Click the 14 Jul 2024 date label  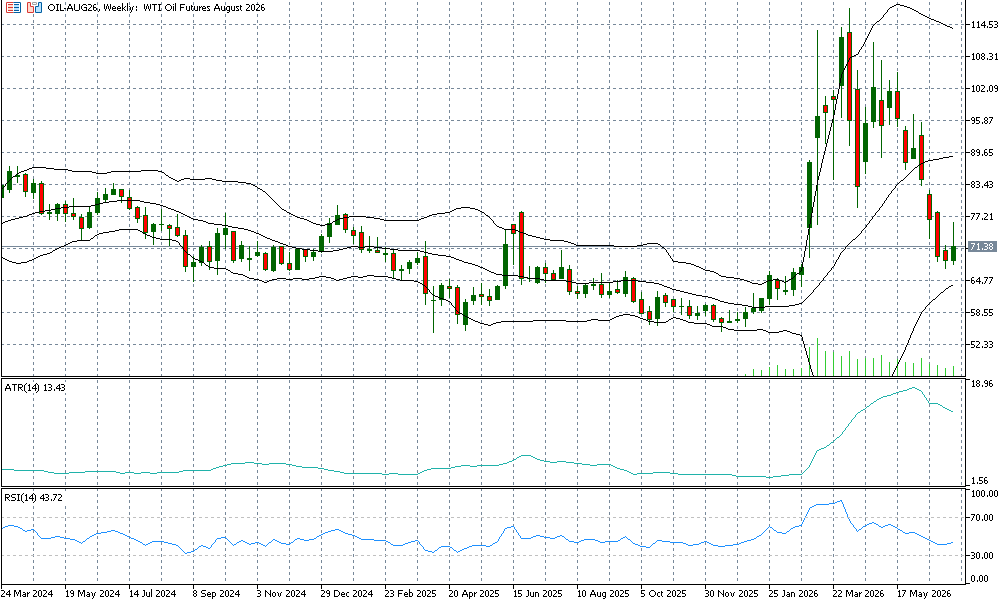coord(152,593)
